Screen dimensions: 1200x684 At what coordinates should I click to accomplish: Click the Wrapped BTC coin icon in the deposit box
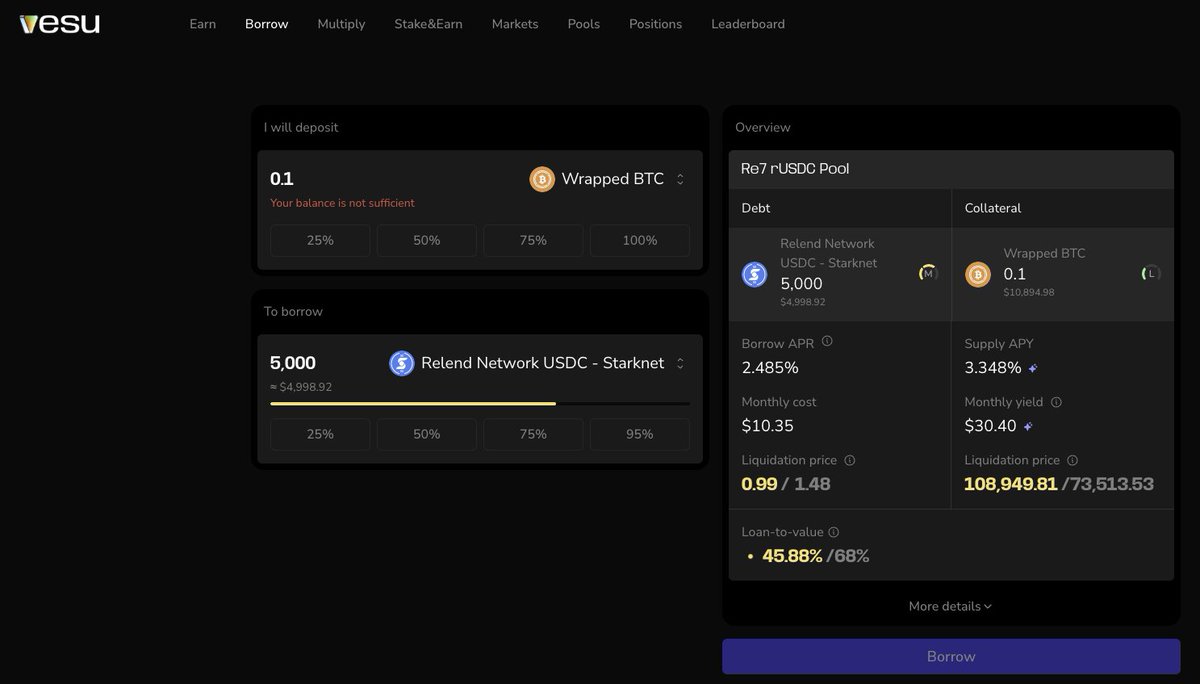coord(542,179)
